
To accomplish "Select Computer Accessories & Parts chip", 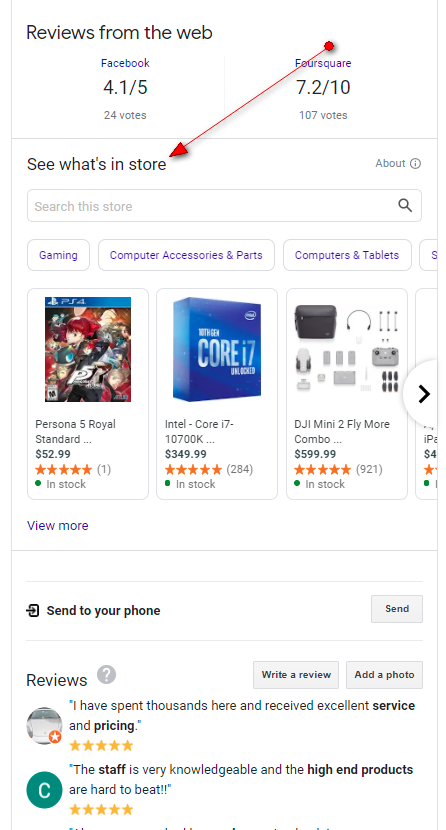I will [186, 255].
